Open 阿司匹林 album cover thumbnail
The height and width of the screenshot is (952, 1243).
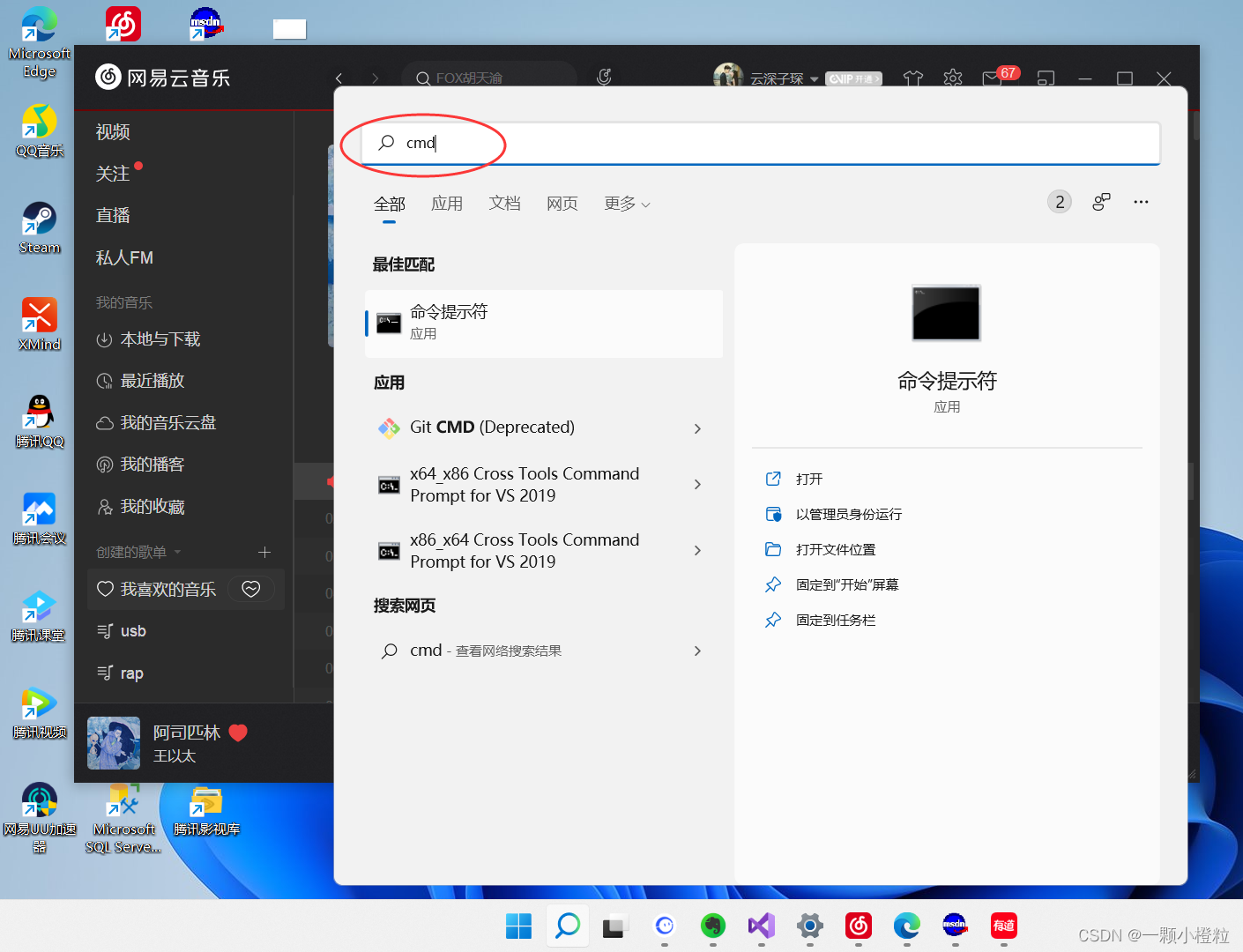114,743
